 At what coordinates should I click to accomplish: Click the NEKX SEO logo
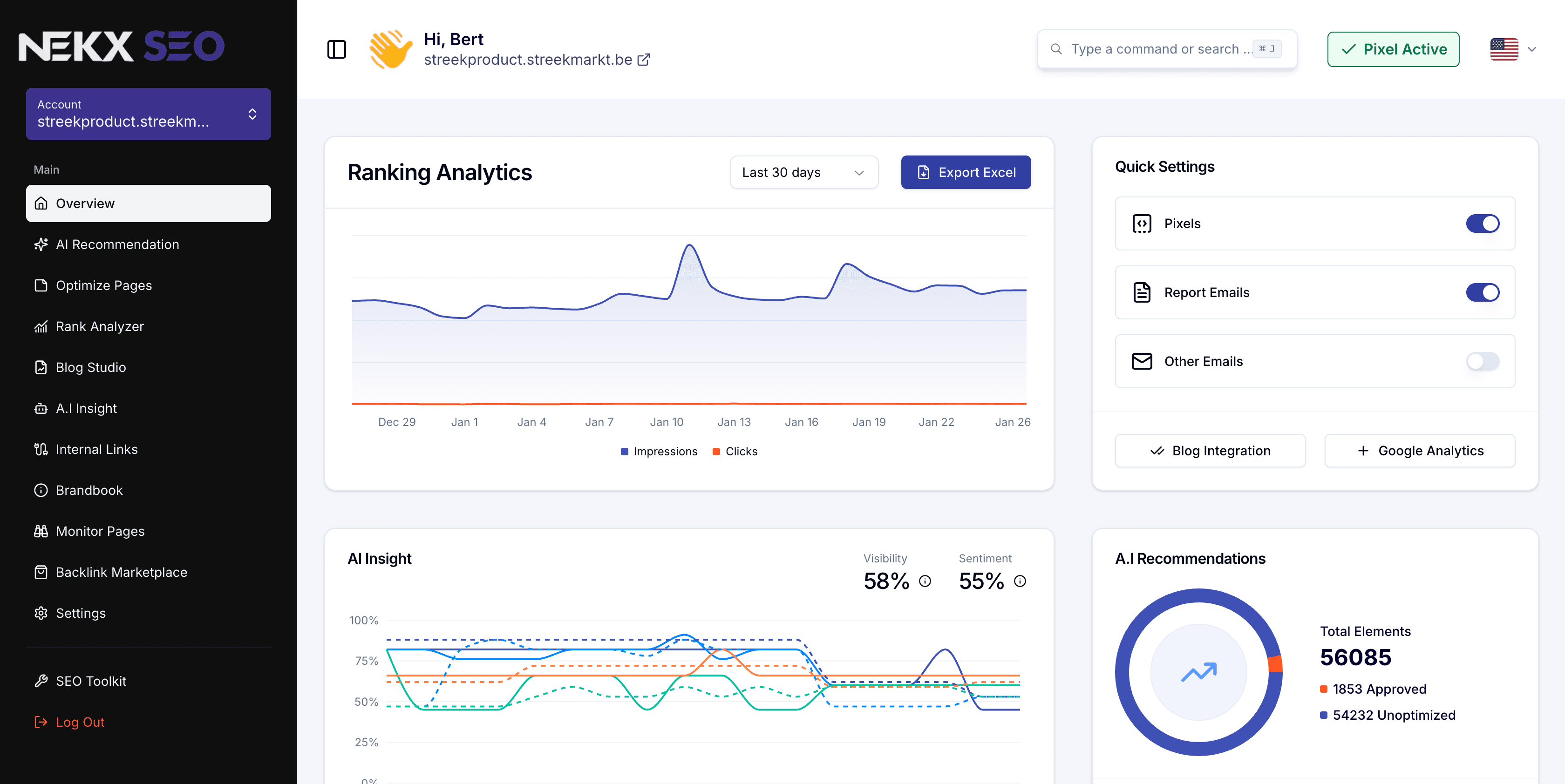pyautogui.click(x=122, y=46)
